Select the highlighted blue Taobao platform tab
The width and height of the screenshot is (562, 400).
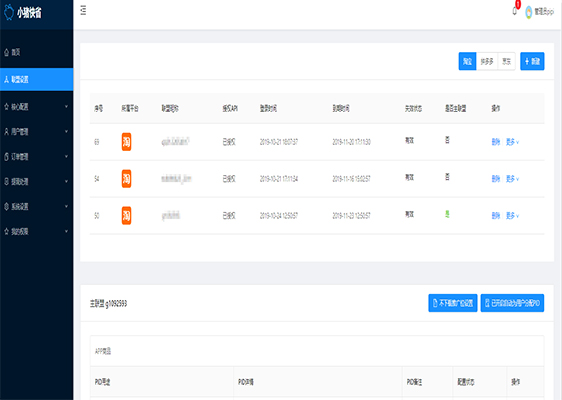[467, 61]
